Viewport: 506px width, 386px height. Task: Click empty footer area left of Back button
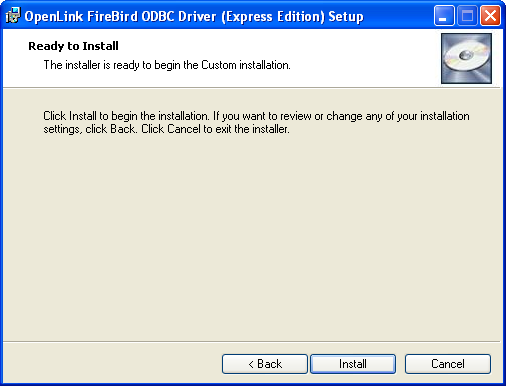coord(112,364)
